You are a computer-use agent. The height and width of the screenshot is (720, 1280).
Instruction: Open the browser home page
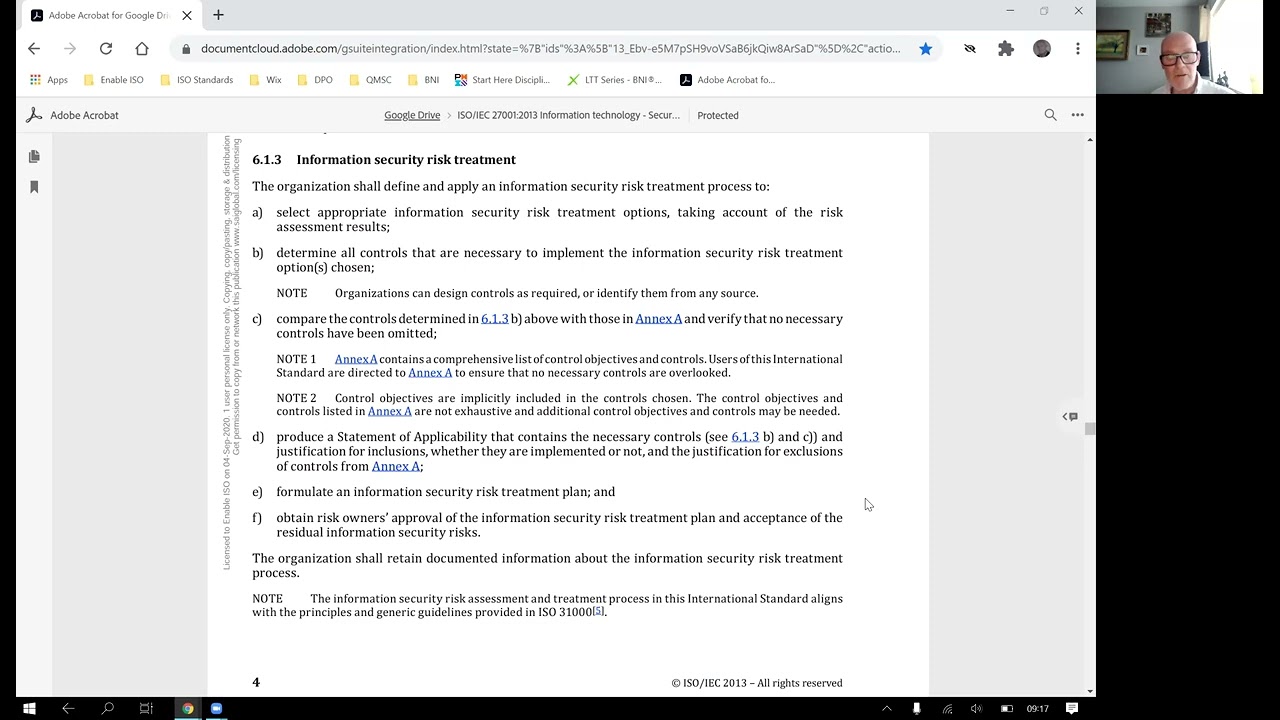(142, 48)
